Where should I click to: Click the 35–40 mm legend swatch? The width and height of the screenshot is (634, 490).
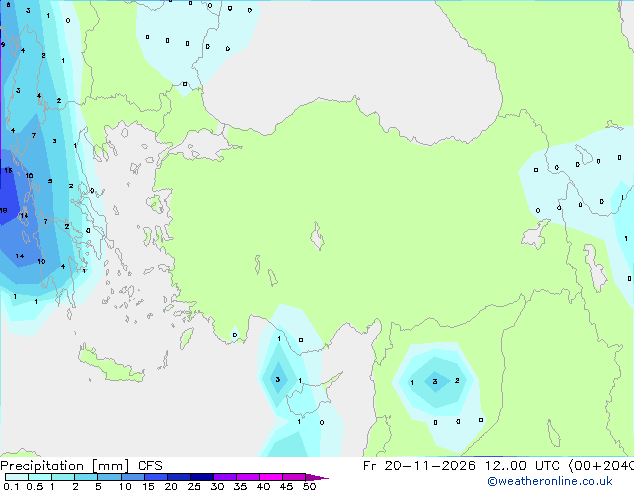pyautogui.click(x=247, y=477)
